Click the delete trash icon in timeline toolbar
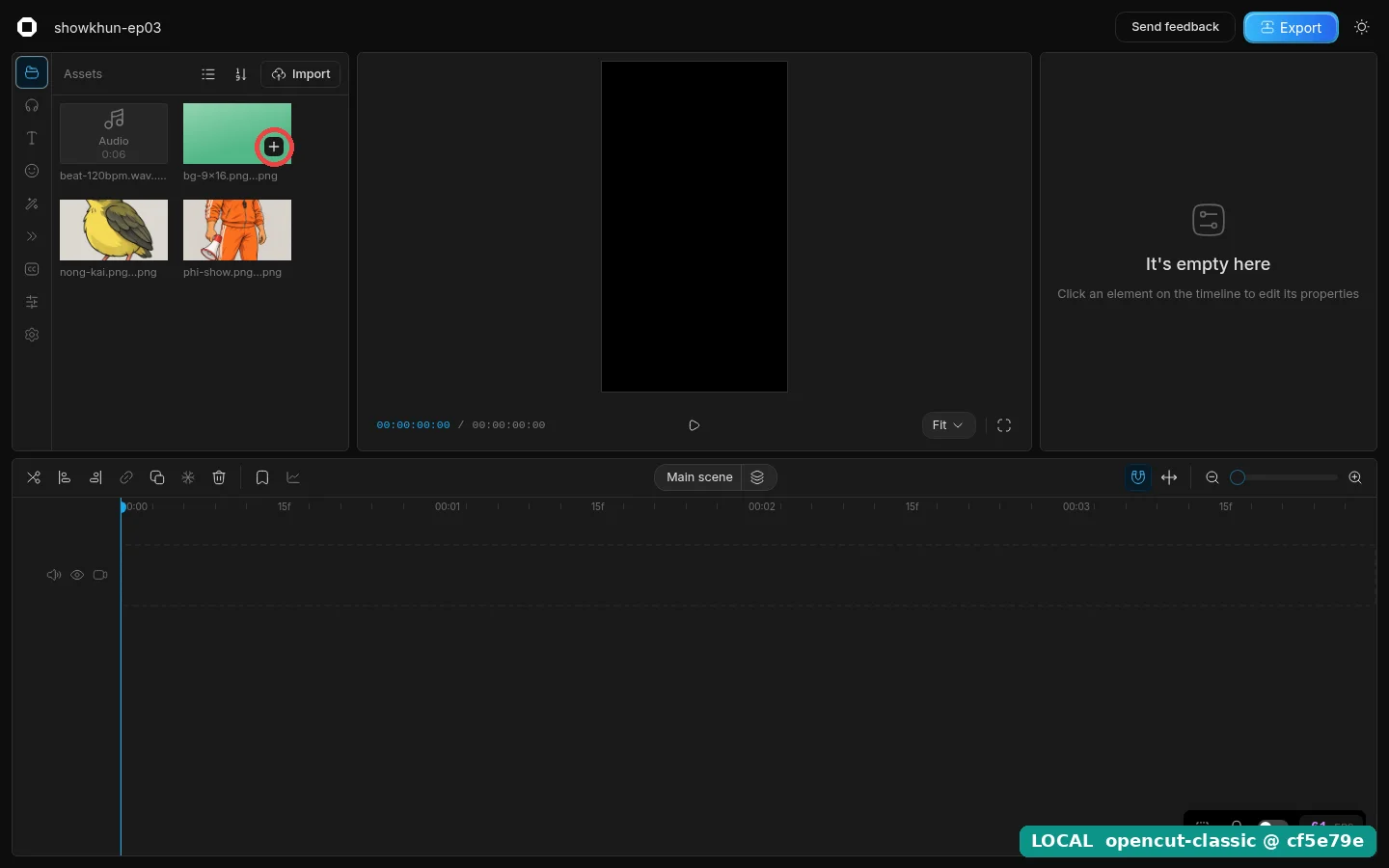 pyautogui.click(x=219, y=477)
